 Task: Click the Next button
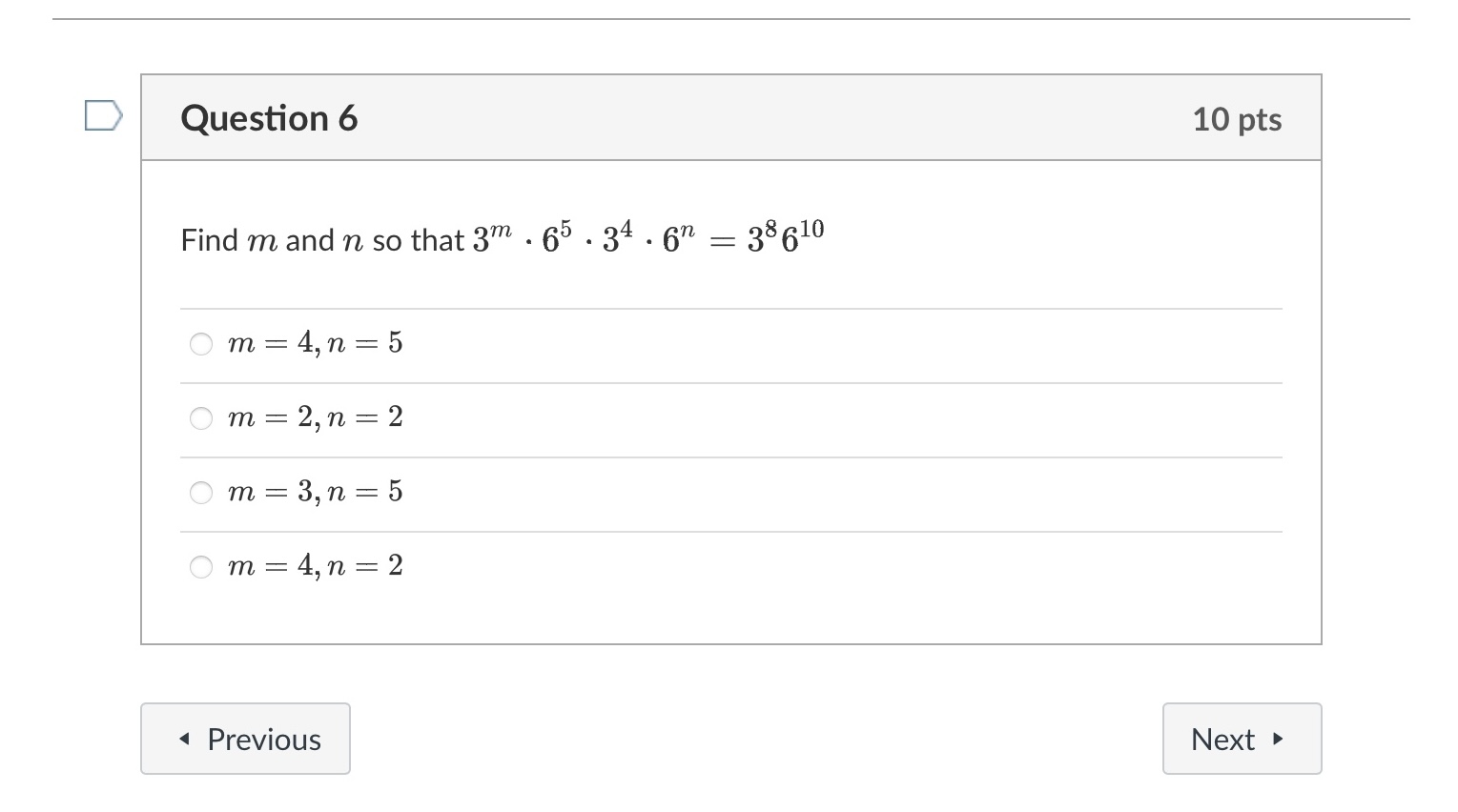1242,739
